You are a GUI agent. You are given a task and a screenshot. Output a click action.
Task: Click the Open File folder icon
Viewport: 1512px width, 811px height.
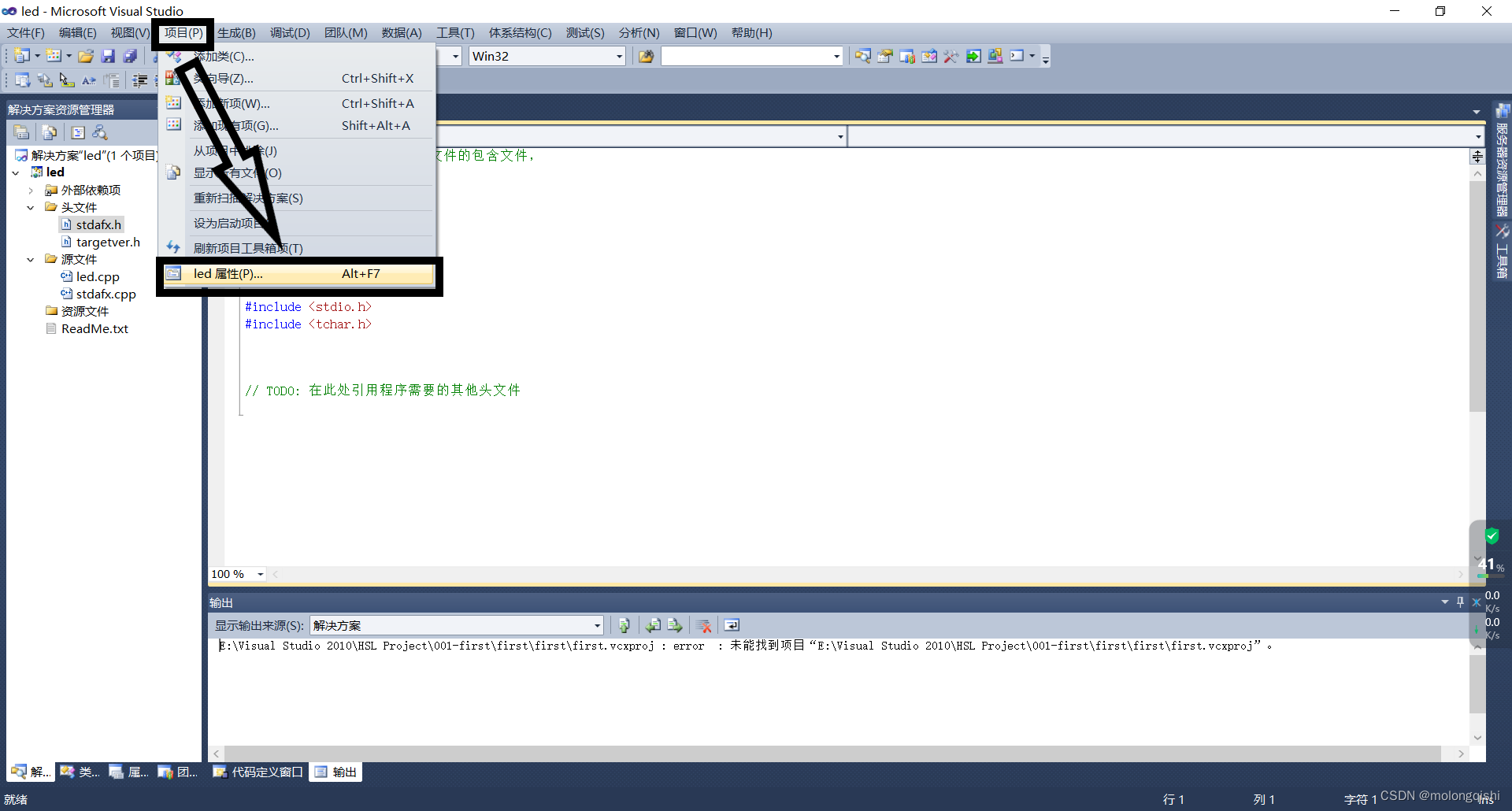pos(86,56)
